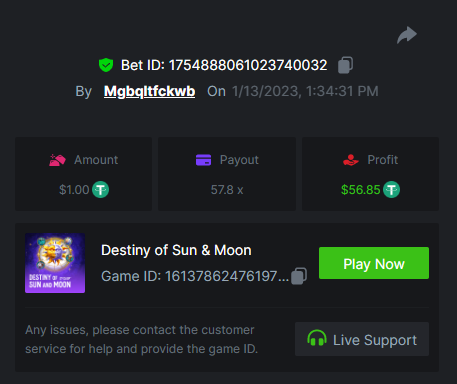The image size is (457, 384).
Task: Click the green verified shield icon
Action: [106, 65]
